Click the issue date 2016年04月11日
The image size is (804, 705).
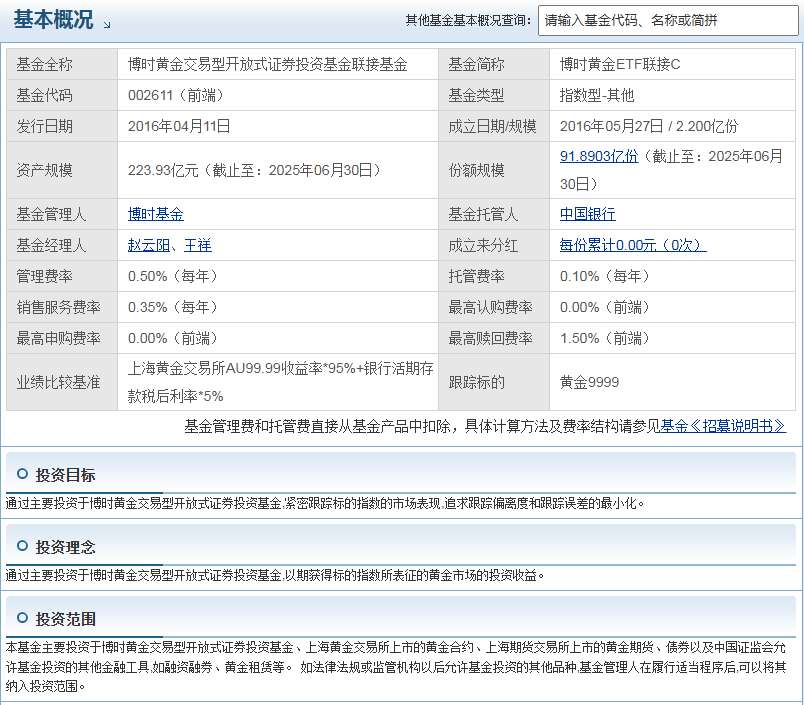pyautogui.click(x=179, y=127)
